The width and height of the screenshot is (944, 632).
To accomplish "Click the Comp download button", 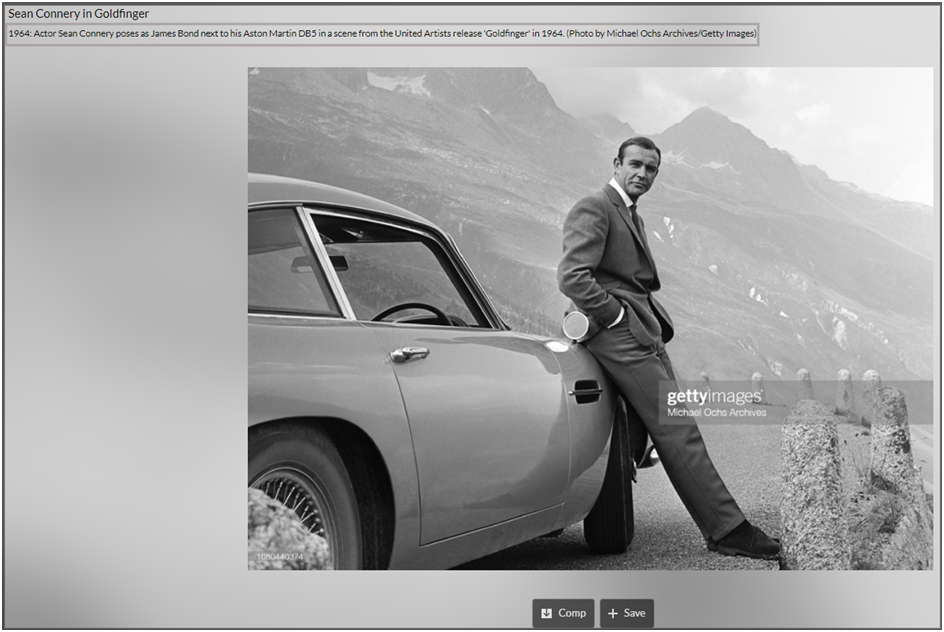I will click(563, 613).
